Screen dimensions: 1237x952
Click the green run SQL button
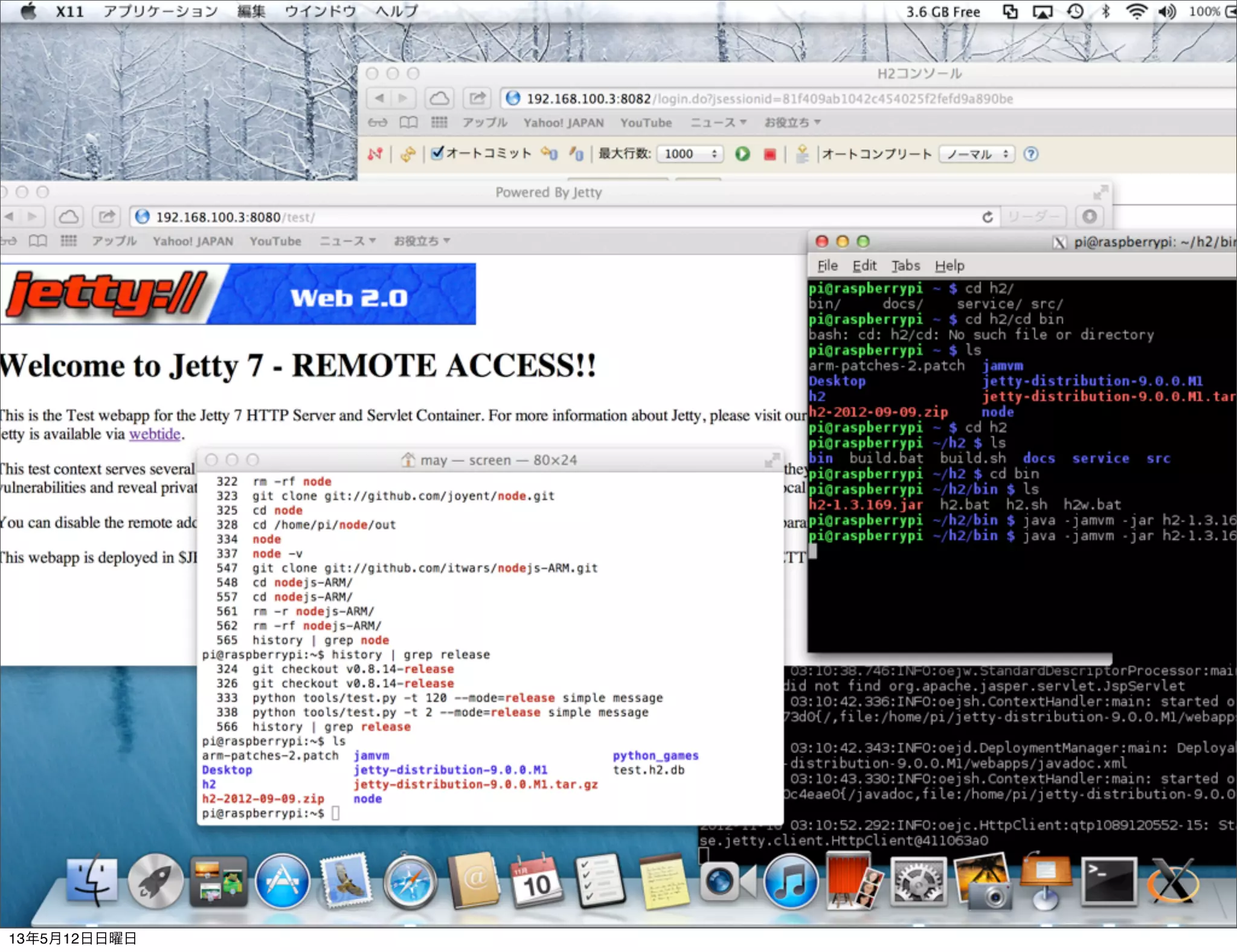(x=742, y=154)
